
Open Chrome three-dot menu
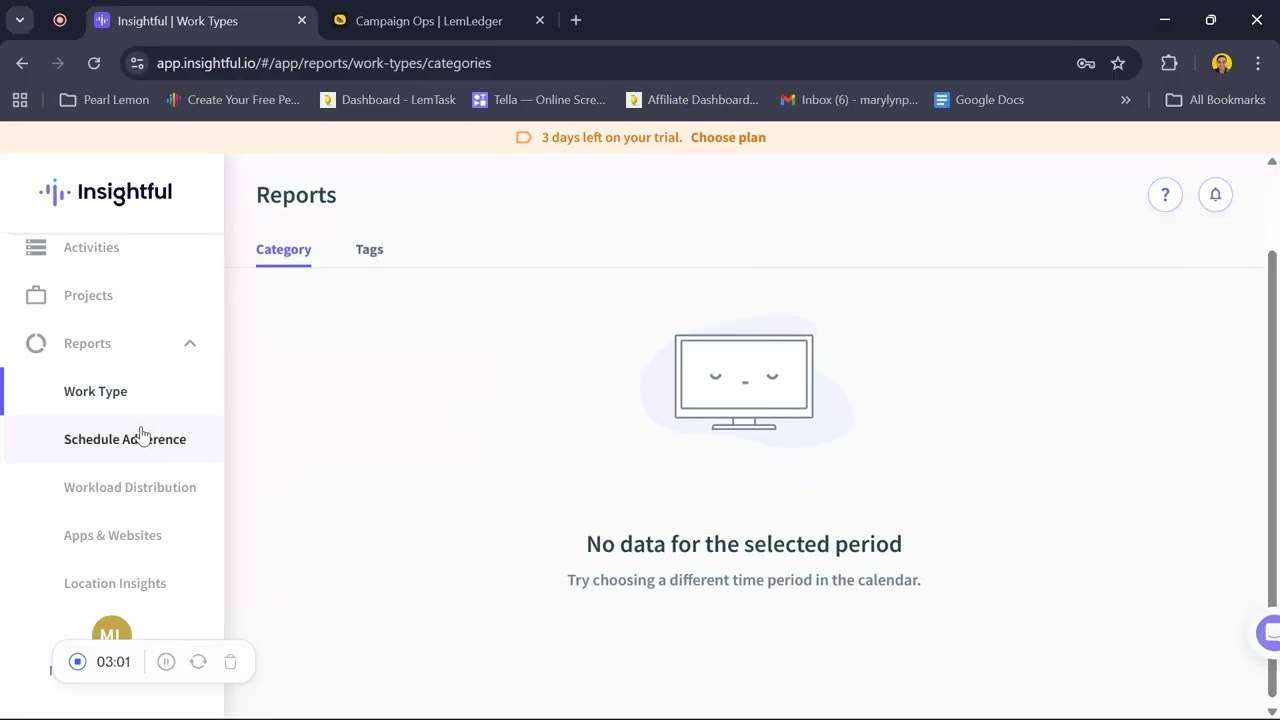(x=1258, y=63)
